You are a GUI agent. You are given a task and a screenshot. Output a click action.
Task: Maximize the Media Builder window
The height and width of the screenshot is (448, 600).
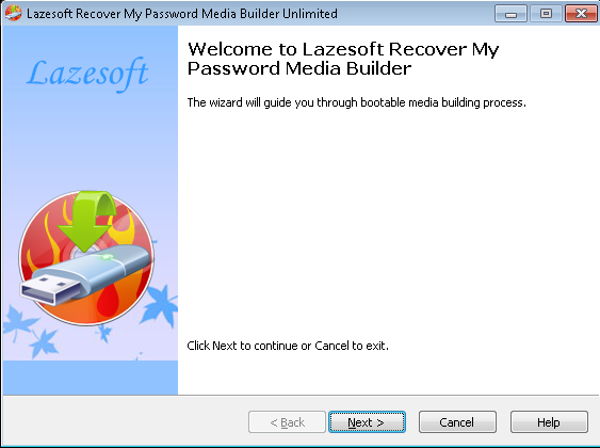click(546, 14)
